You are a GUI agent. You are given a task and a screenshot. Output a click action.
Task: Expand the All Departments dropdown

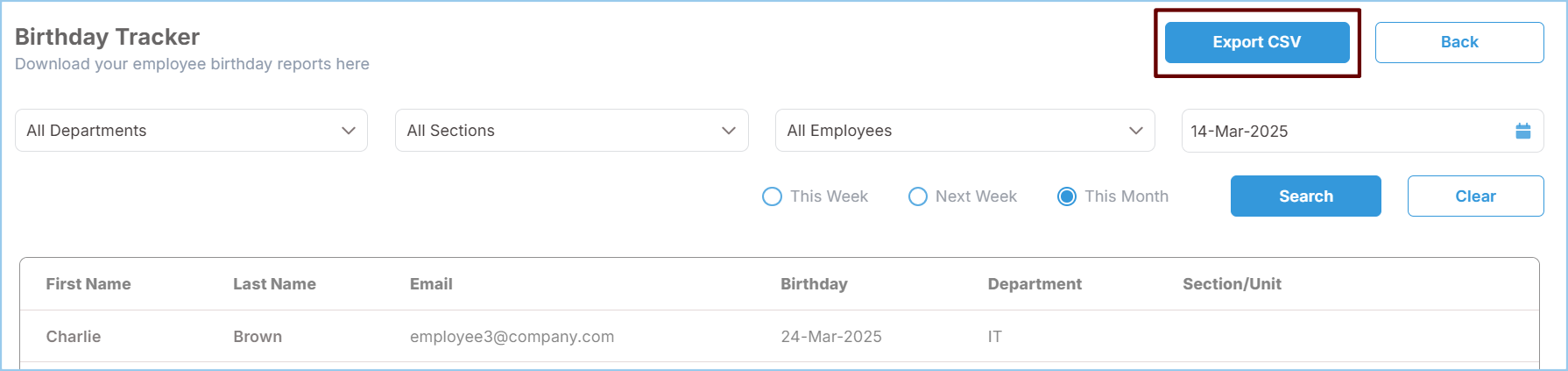click(x=191, y=131)
